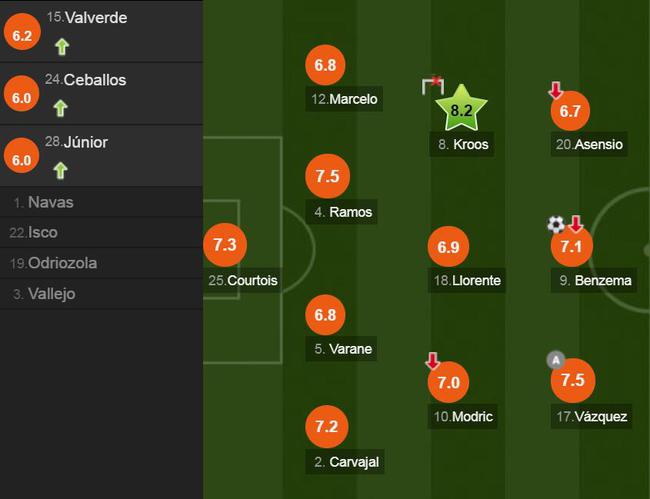The height and width of the screenshot is (499, 650).
Task: Click Kroos's green star rating badge
Action: (x=461, y=109)
